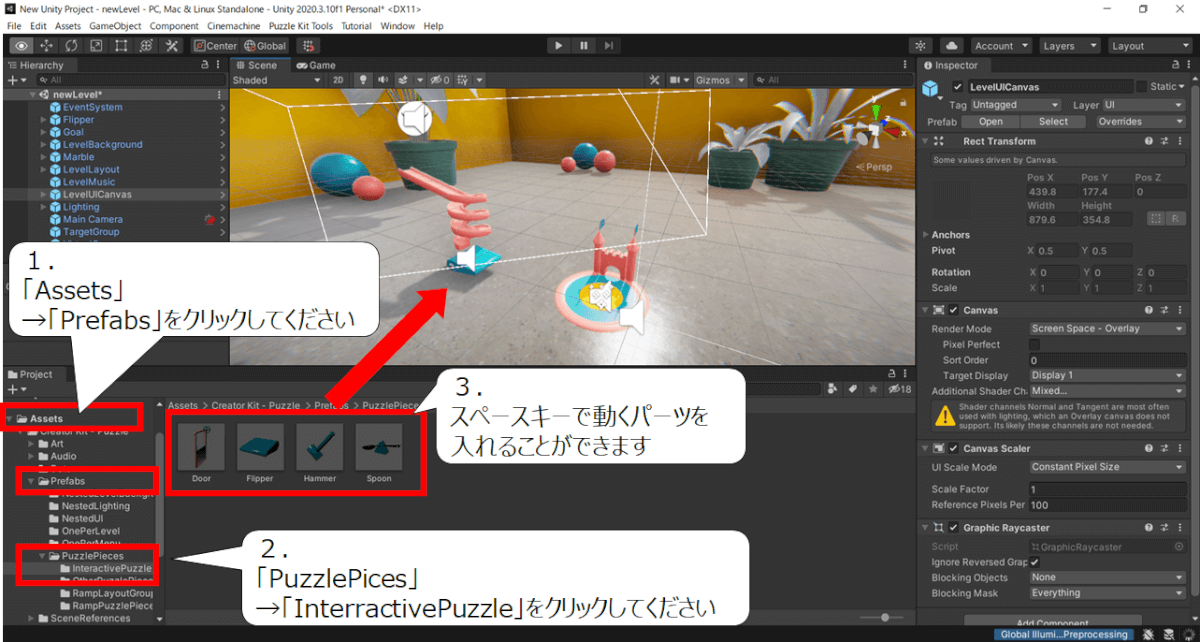Select the Hand (view) tool
This screenshot has width=1200, height=642.
point(21,46)
